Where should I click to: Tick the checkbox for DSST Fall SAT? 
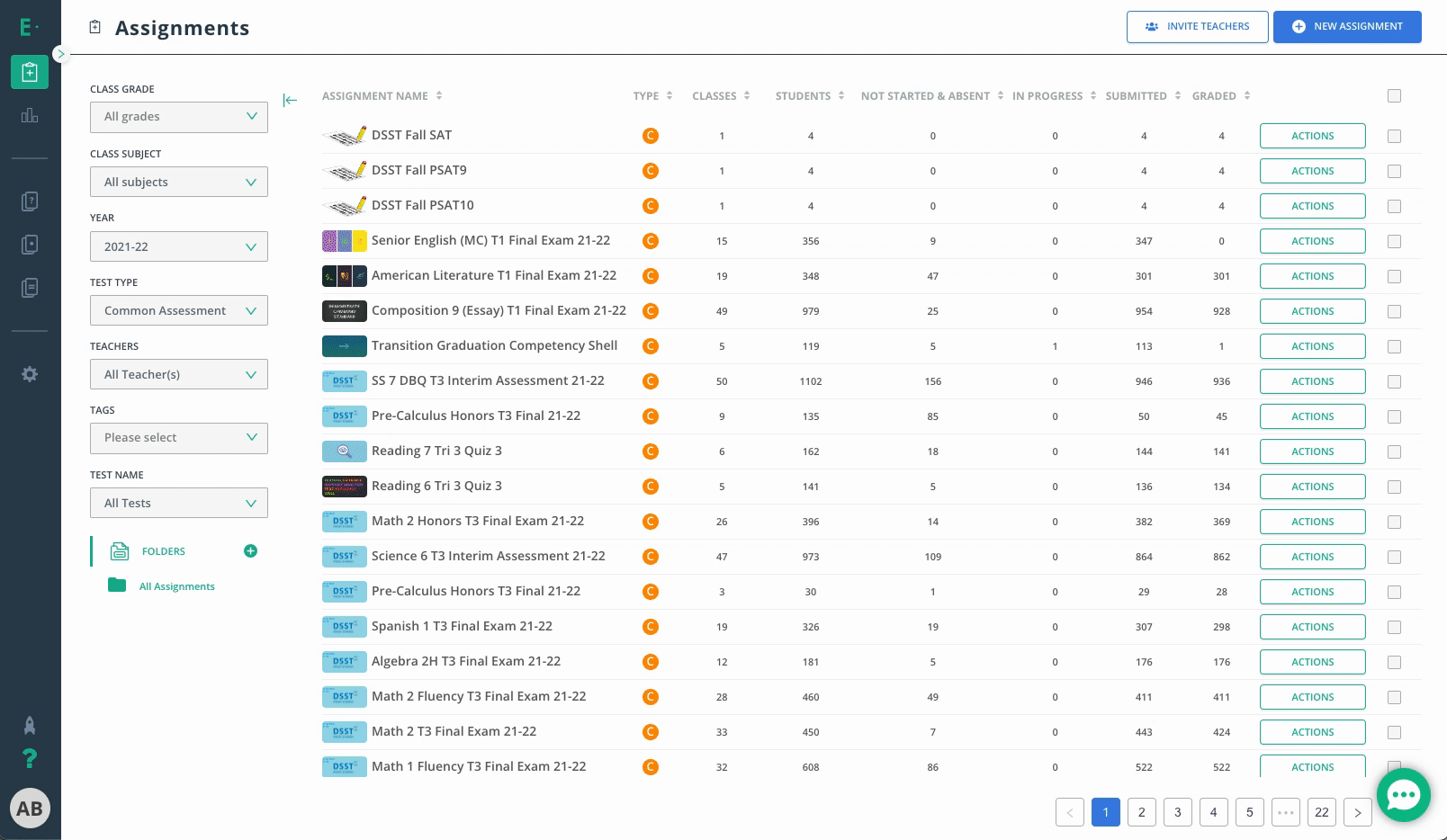1394,136
